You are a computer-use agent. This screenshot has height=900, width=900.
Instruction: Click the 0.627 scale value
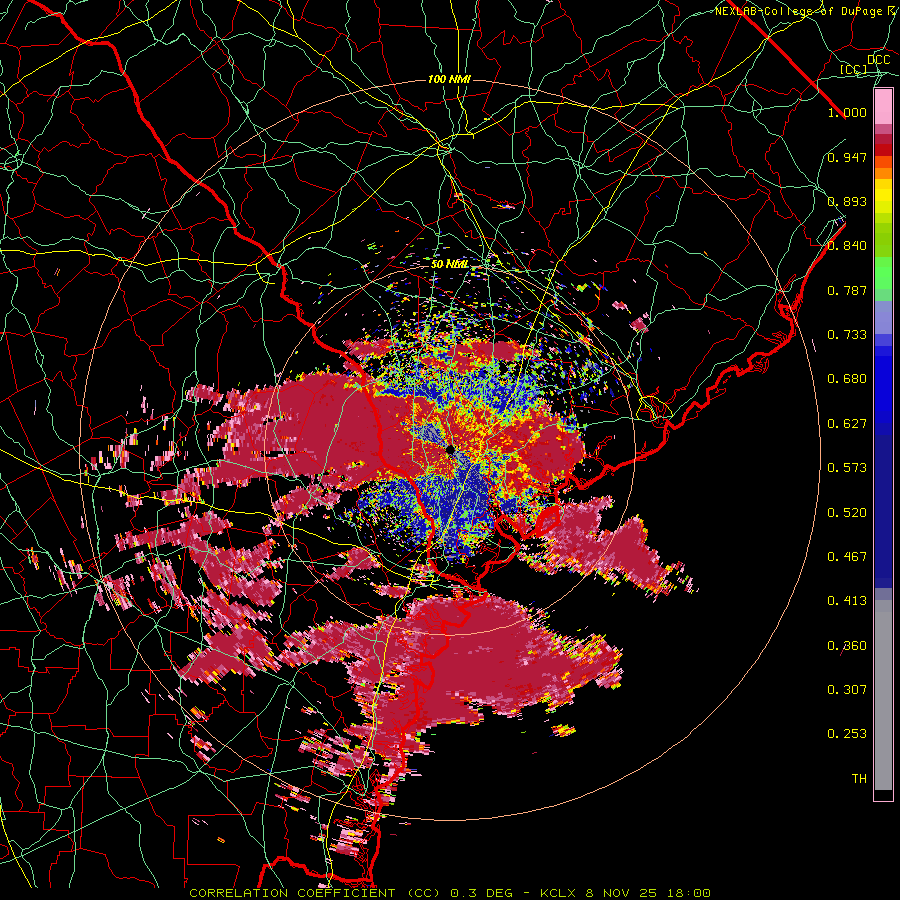coord(847,424)
